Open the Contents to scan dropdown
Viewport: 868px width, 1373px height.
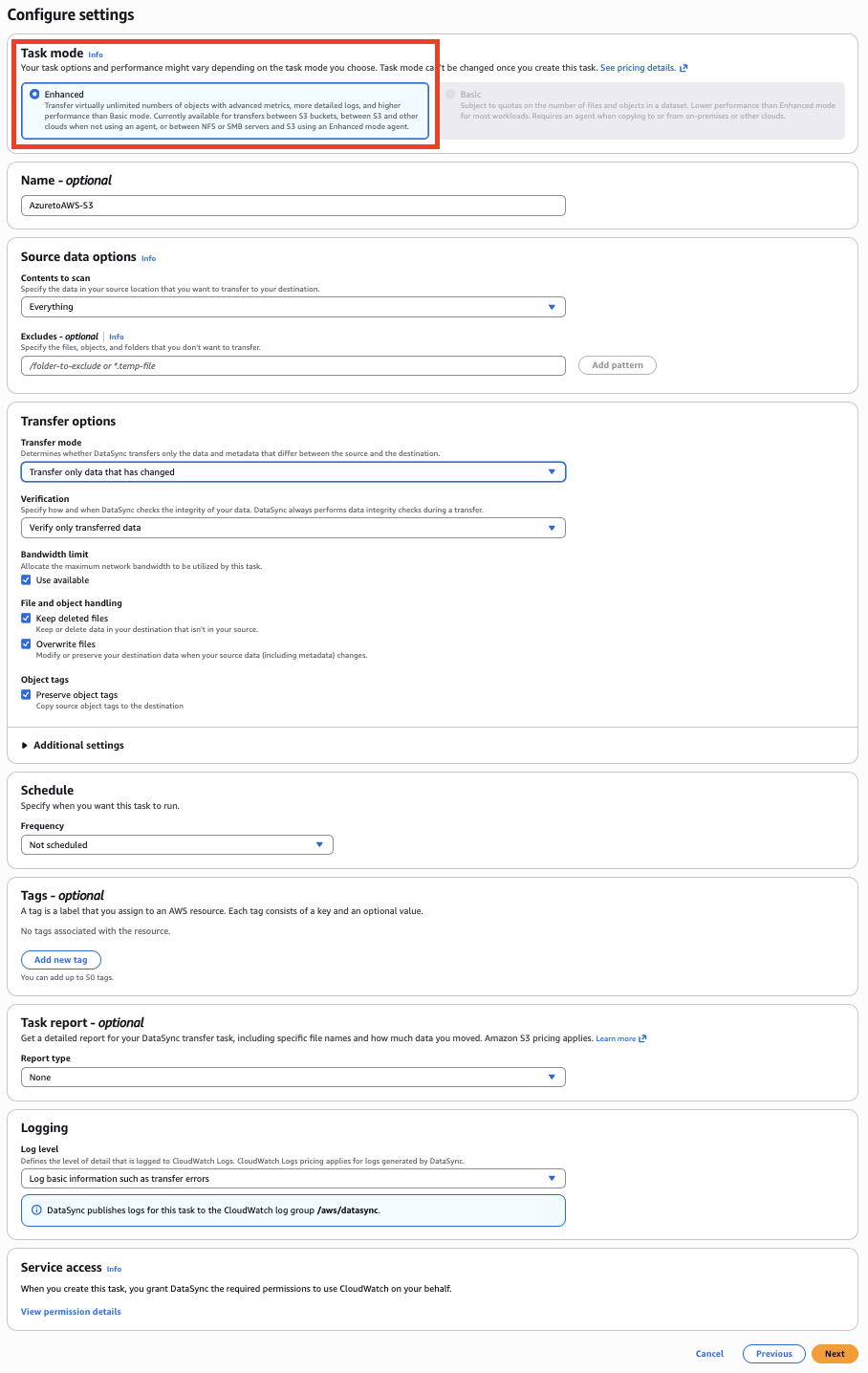pyautogui.click(x=293, y=307)
